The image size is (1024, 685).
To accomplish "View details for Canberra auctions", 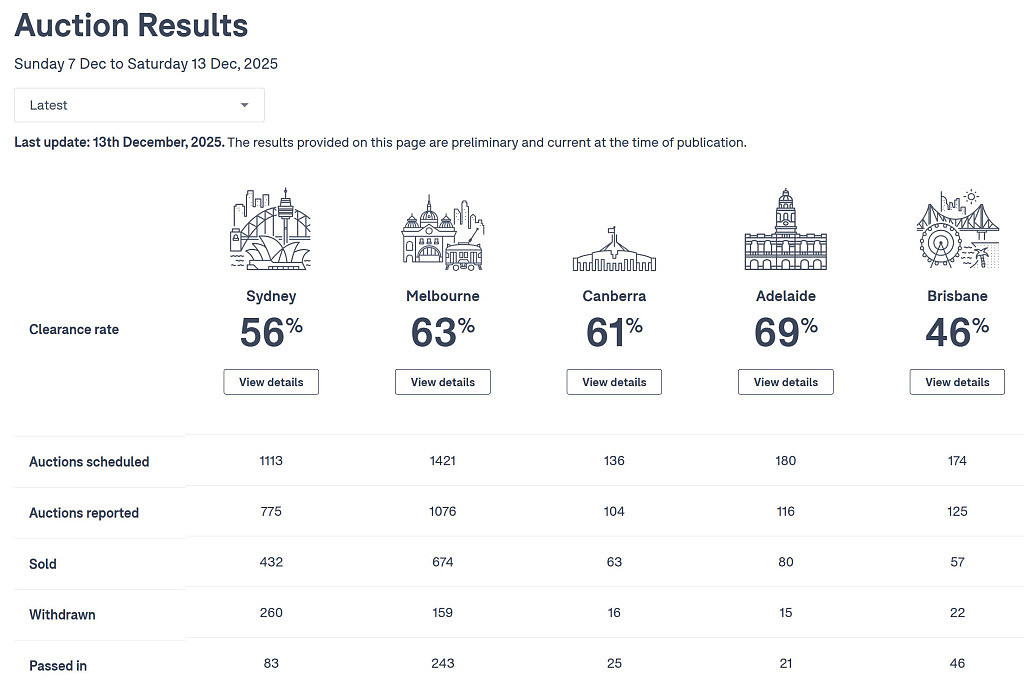I will pos(614,382).
